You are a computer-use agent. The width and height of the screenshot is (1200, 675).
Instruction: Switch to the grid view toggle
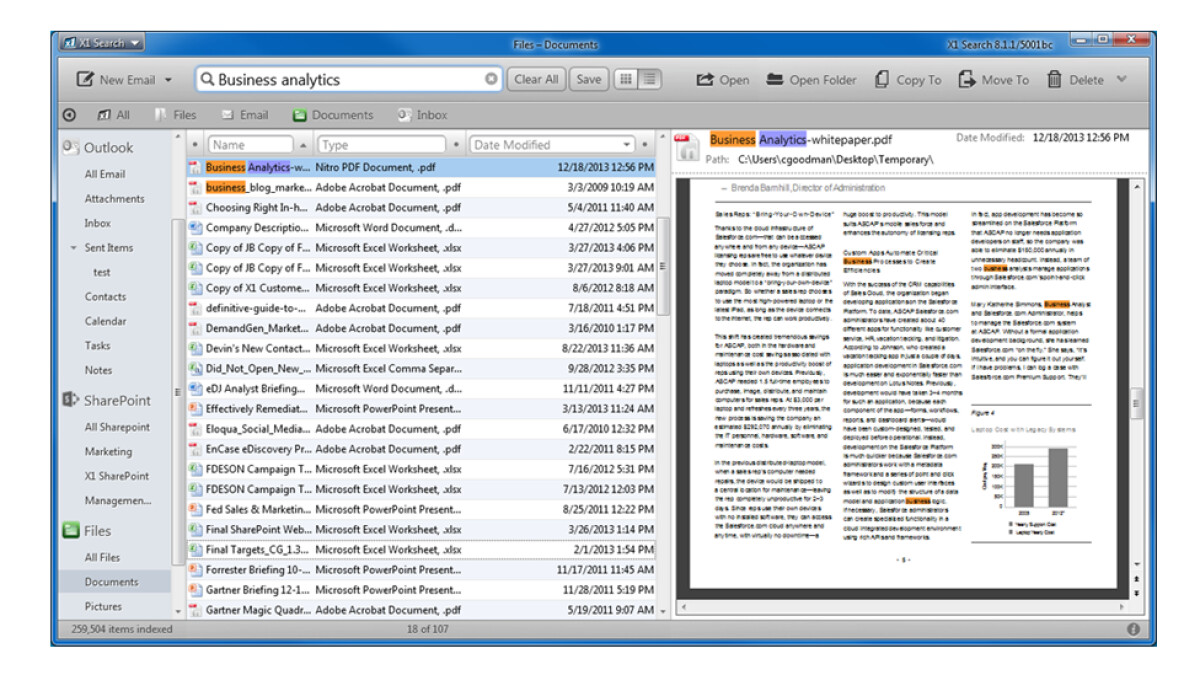tap(628, 80)
